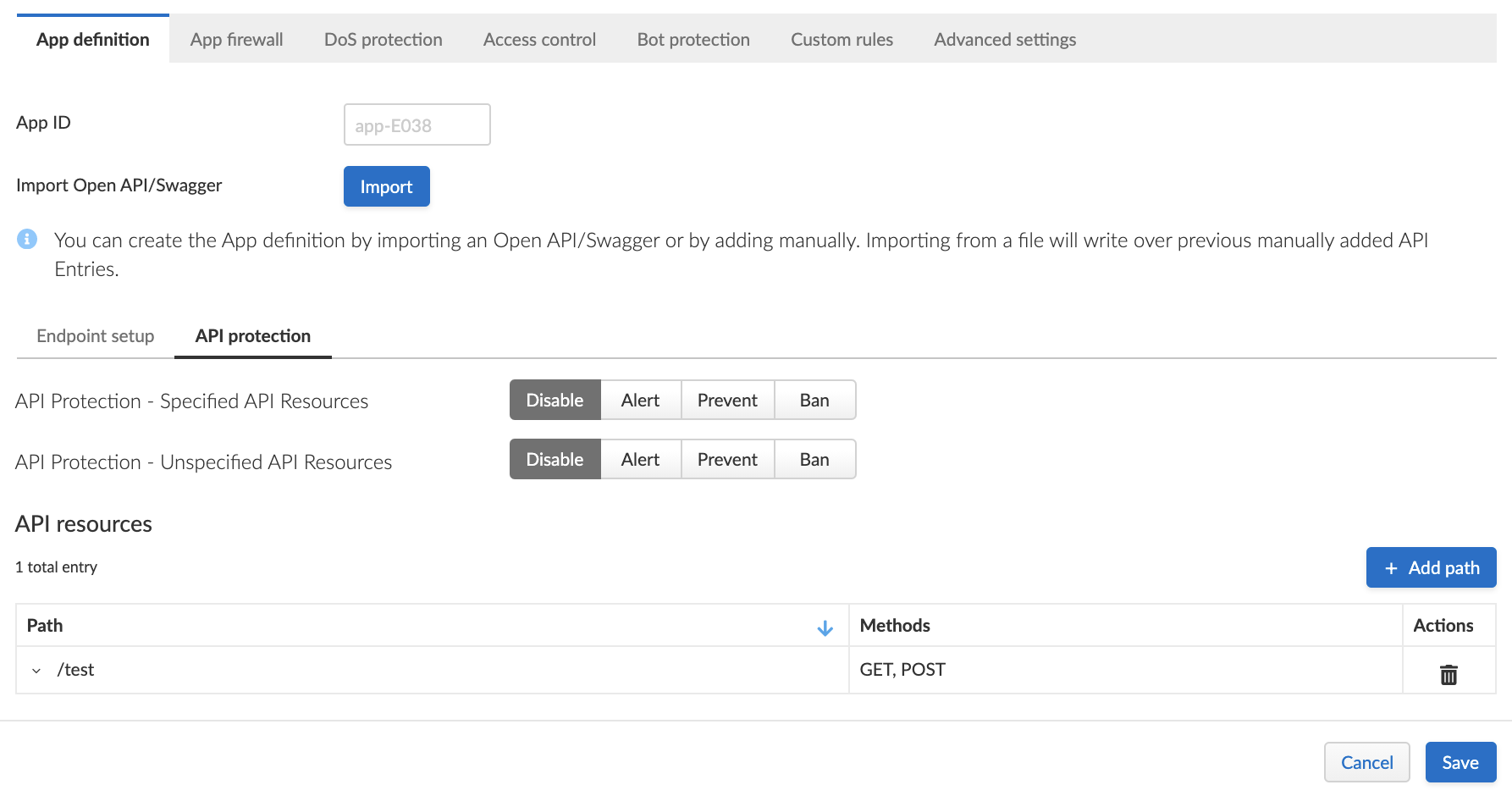Delete the /test path entry
Viewport: 1512px width, 796px height.
1449,674
